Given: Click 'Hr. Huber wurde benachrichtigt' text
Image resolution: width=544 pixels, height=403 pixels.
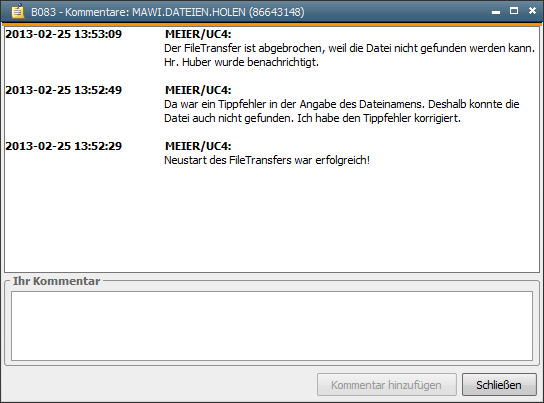Looking at the screenshot, I should pos(241,62).
